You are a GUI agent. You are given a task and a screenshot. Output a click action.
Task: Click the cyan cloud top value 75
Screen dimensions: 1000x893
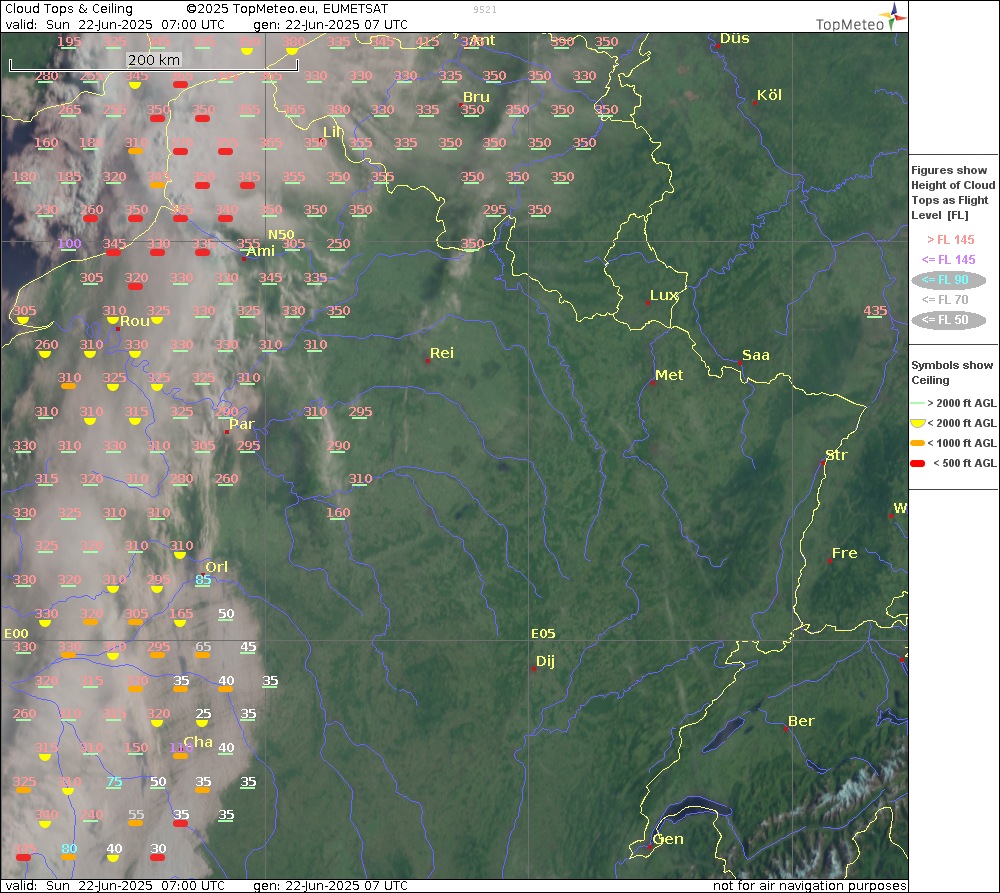114,781
